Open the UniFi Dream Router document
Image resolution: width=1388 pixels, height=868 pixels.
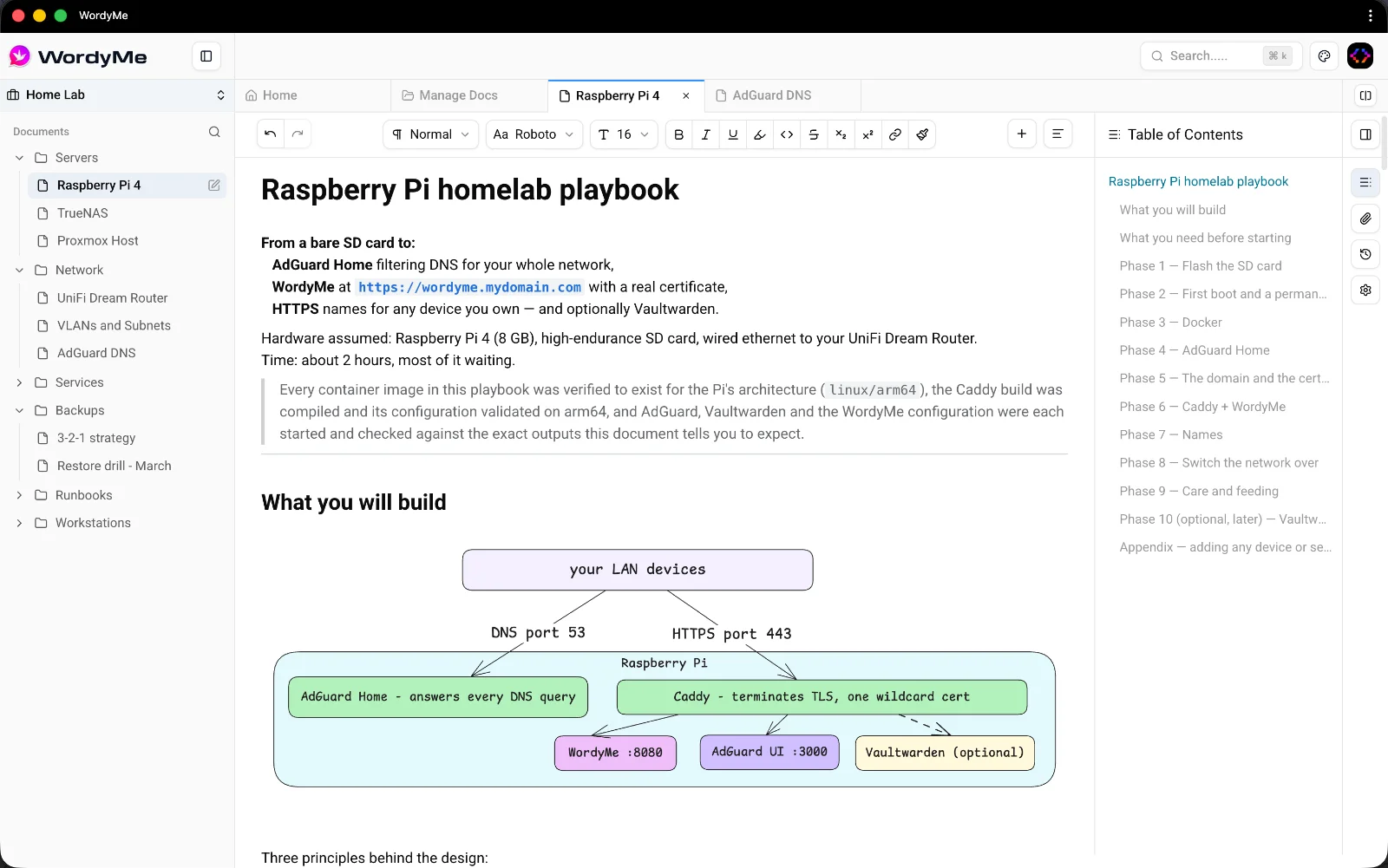tap(127, 298)
